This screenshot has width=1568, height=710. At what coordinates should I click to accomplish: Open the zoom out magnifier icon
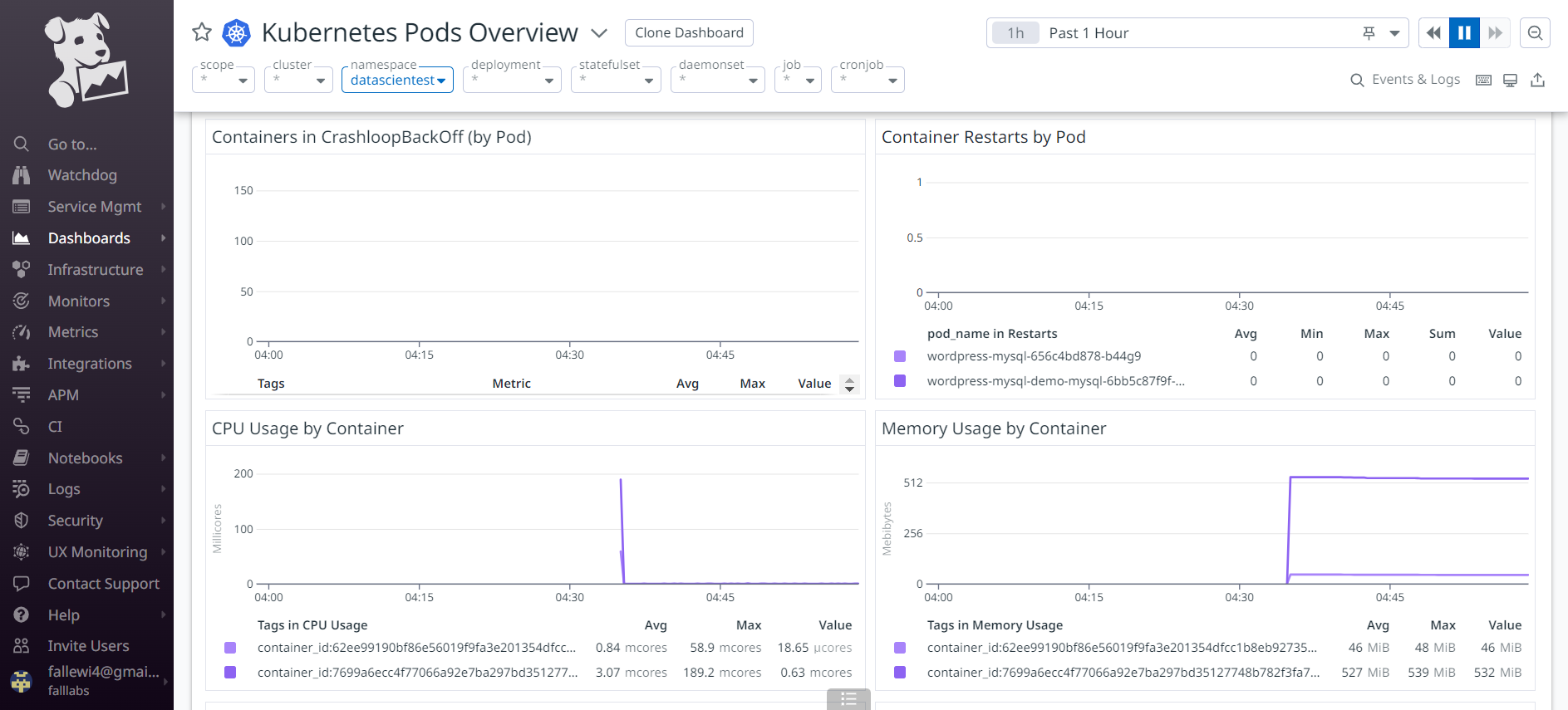pos(1535,33)
